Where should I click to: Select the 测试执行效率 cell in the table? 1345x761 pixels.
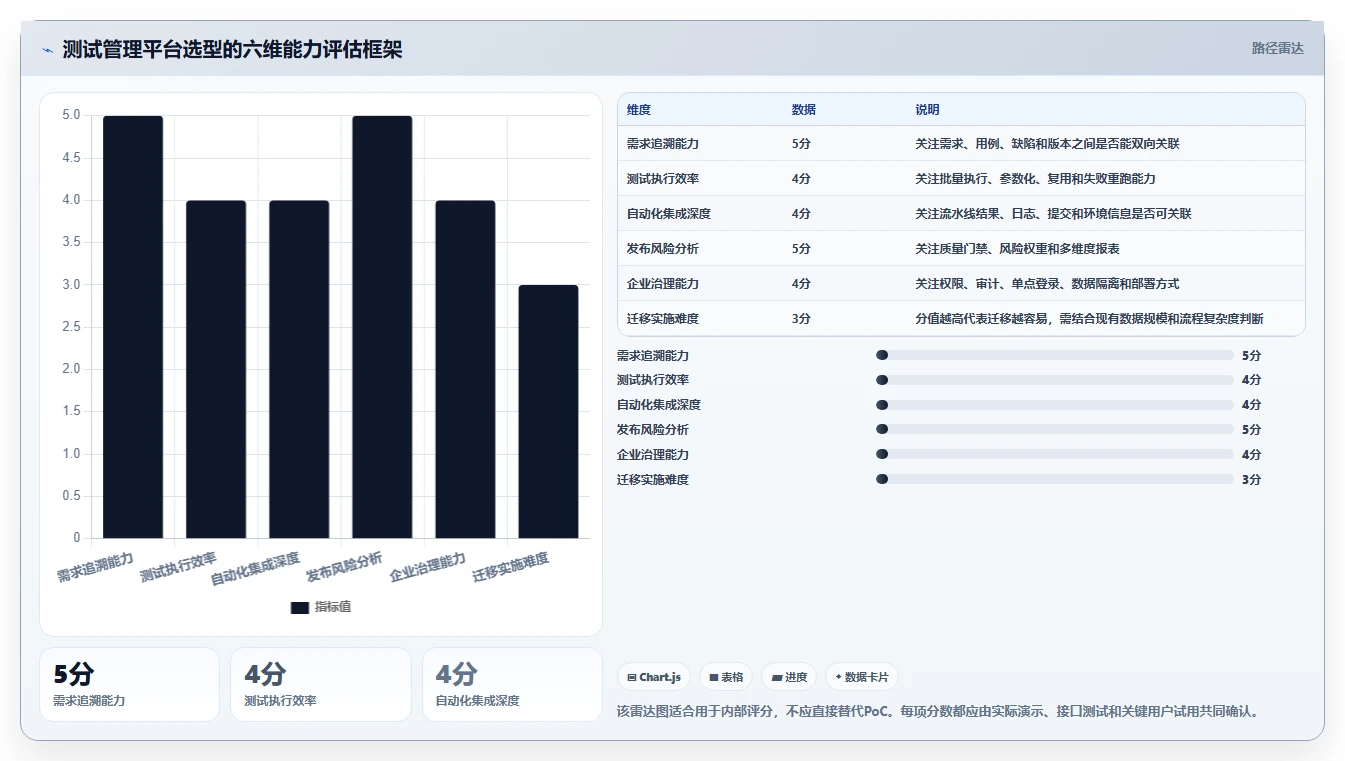pos(663,179)
